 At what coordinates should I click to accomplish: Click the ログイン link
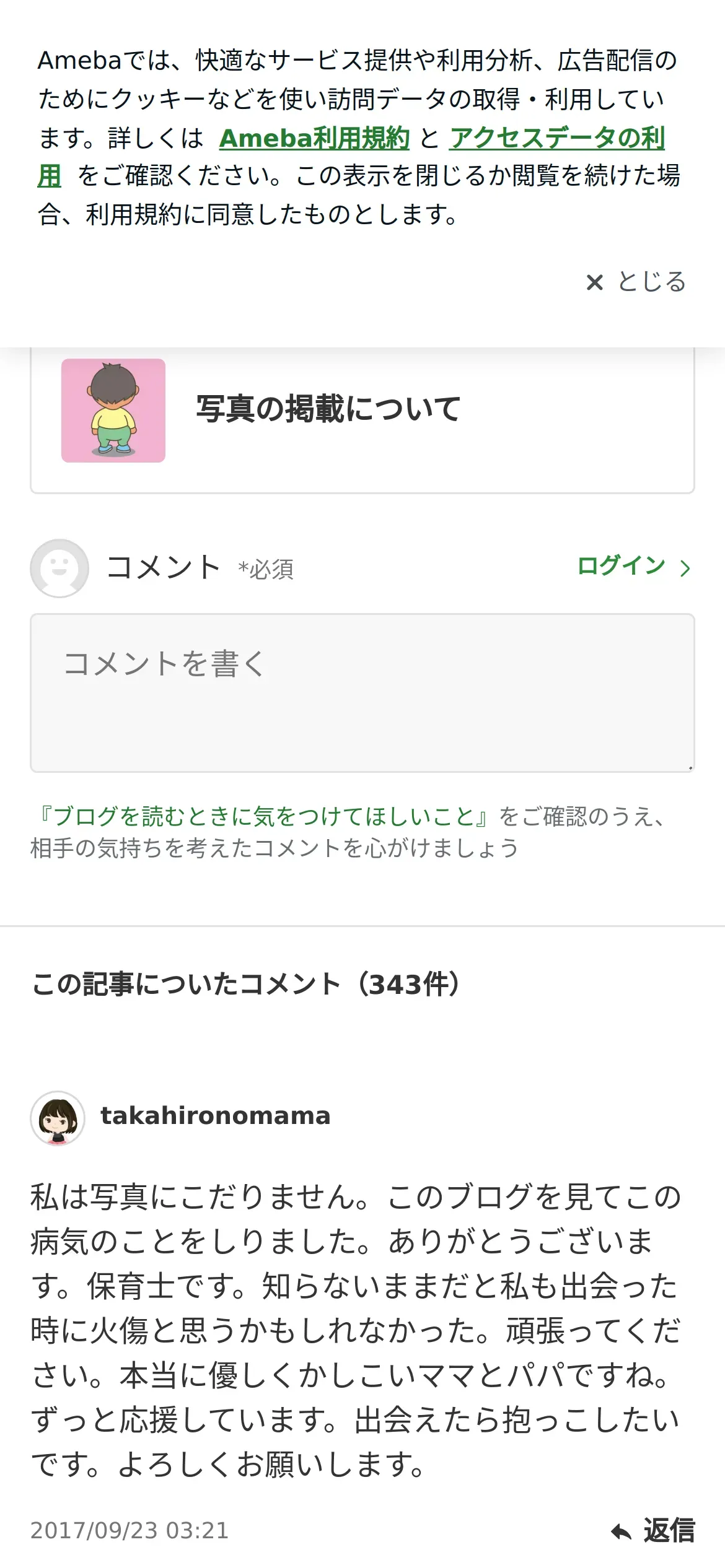[x=621, y=565]
